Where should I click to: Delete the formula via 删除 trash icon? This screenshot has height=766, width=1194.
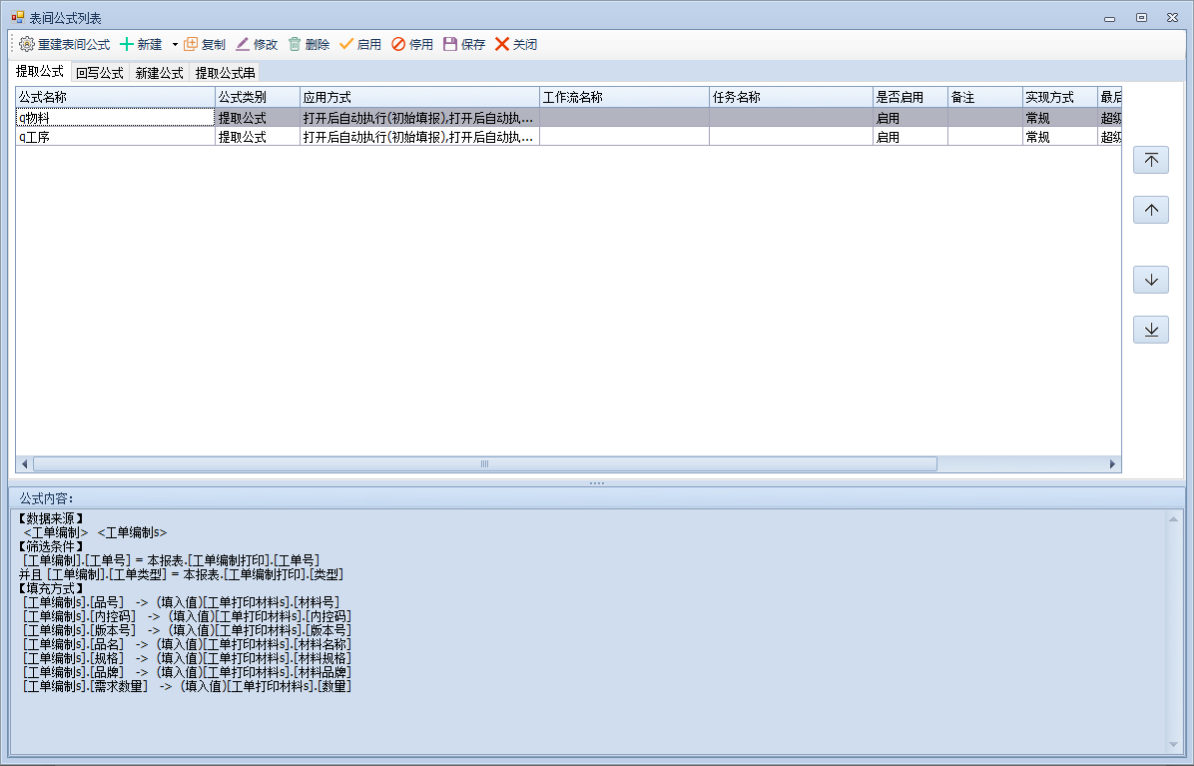(x=295, y=45)
